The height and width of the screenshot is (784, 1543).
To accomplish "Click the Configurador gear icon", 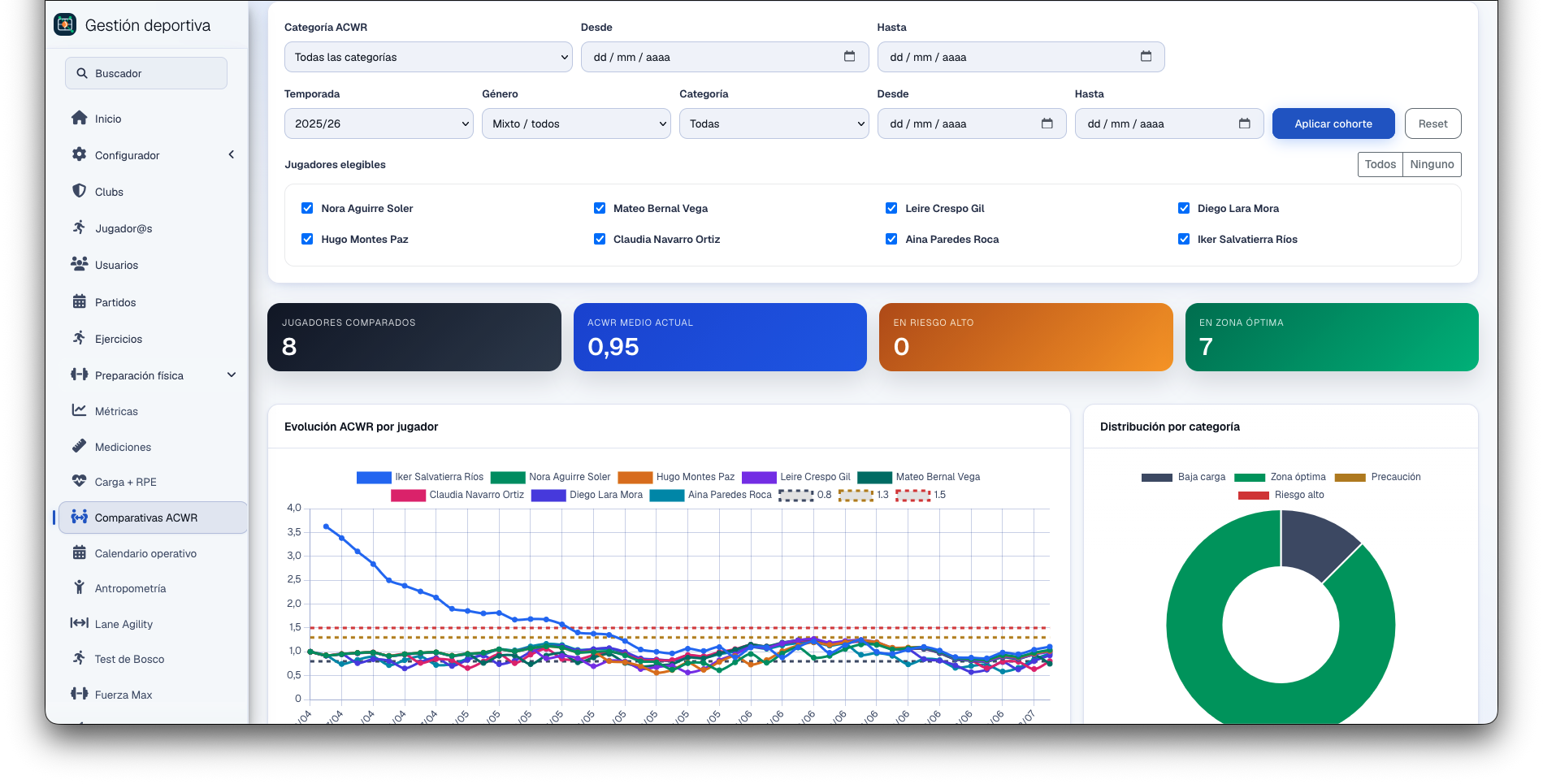I will (x=79, y=154).
